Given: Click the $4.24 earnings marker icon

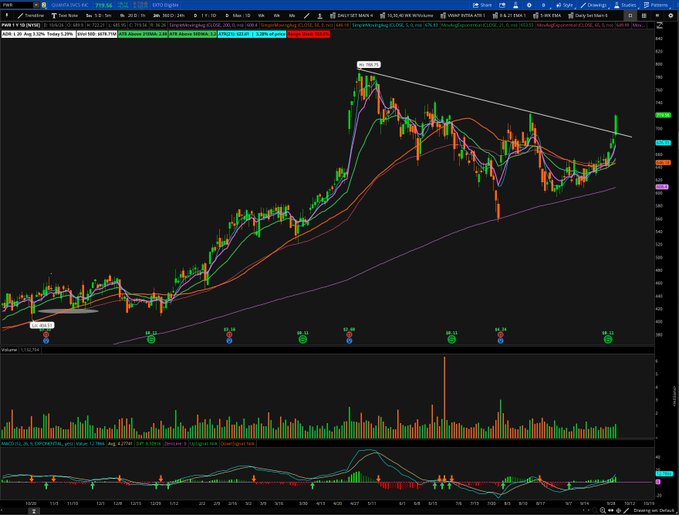Looking at the screenshot, I should (x=501, y=334).
